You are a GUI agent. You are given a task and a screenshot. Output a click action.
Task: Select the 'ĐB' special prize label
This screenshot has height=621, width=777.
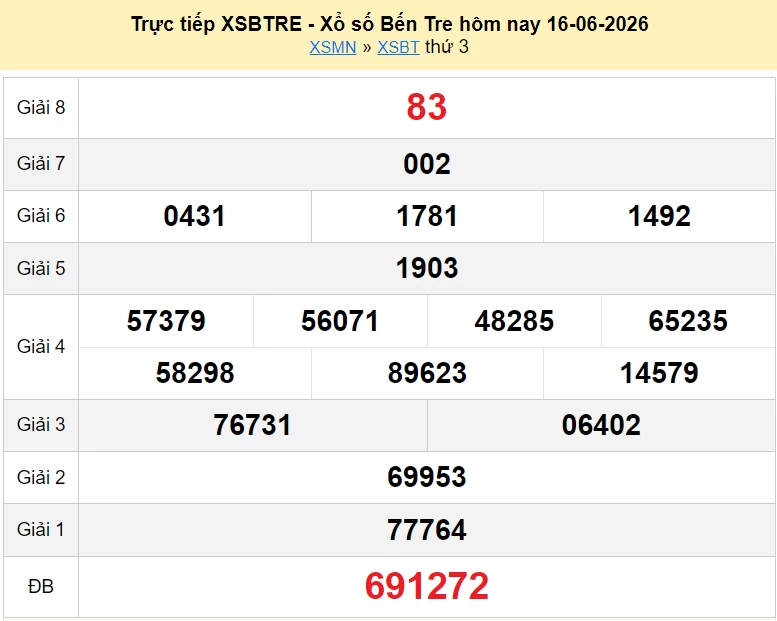(41, 587)
